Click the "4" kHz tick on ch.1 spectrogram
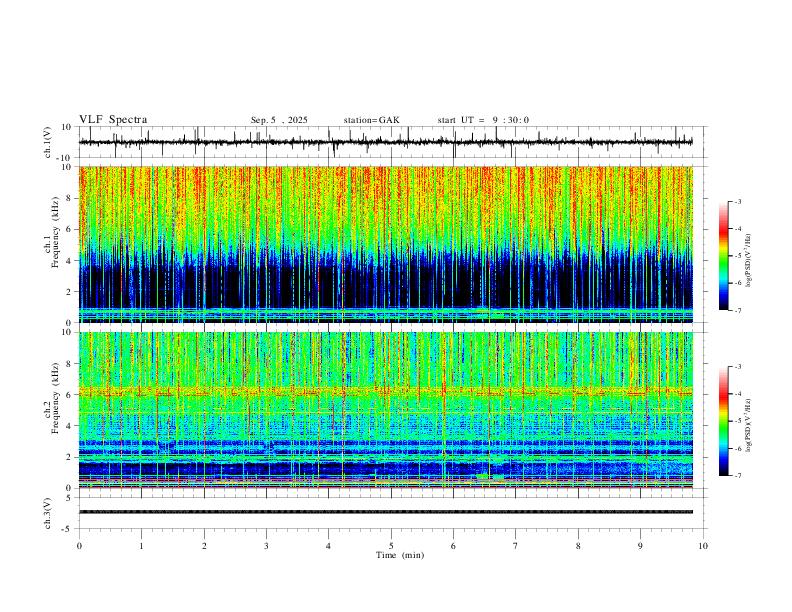This screenshot has height=612, width=792. click(x=70, y=261)
